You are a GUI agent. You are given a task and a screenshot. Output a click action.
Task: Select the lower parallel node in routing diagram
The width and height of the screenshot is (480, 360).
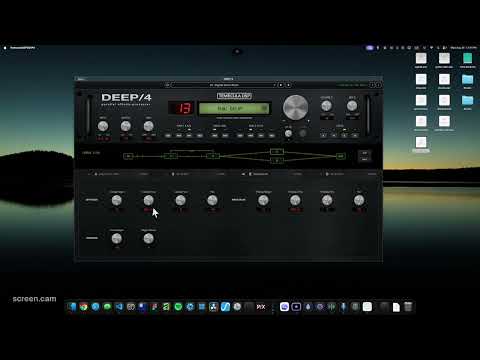[x=277, y=161]
